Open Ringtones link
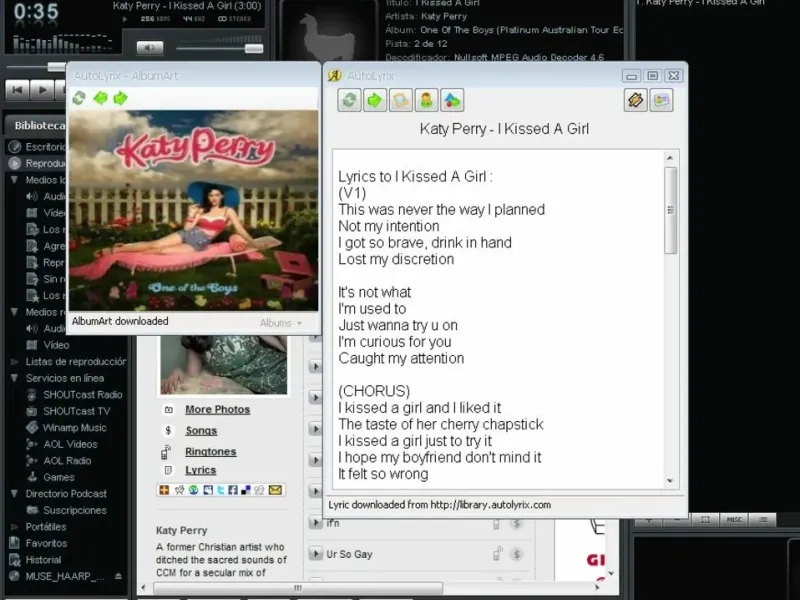 (211, 452)
